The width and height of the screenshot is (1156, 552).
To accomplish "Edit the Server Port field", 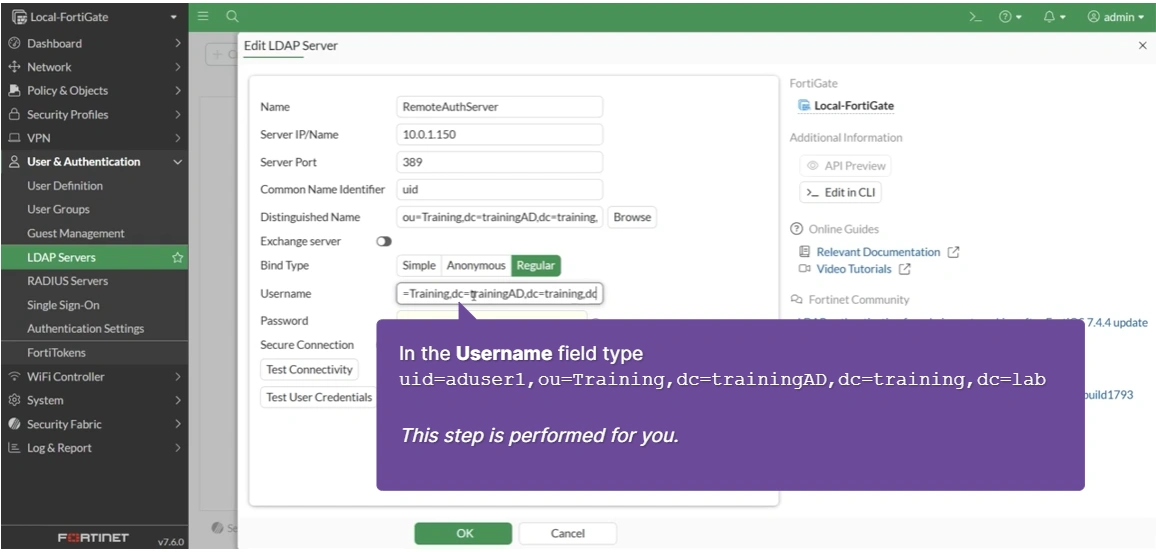I will pyautogui.click(x=499, y=162).
